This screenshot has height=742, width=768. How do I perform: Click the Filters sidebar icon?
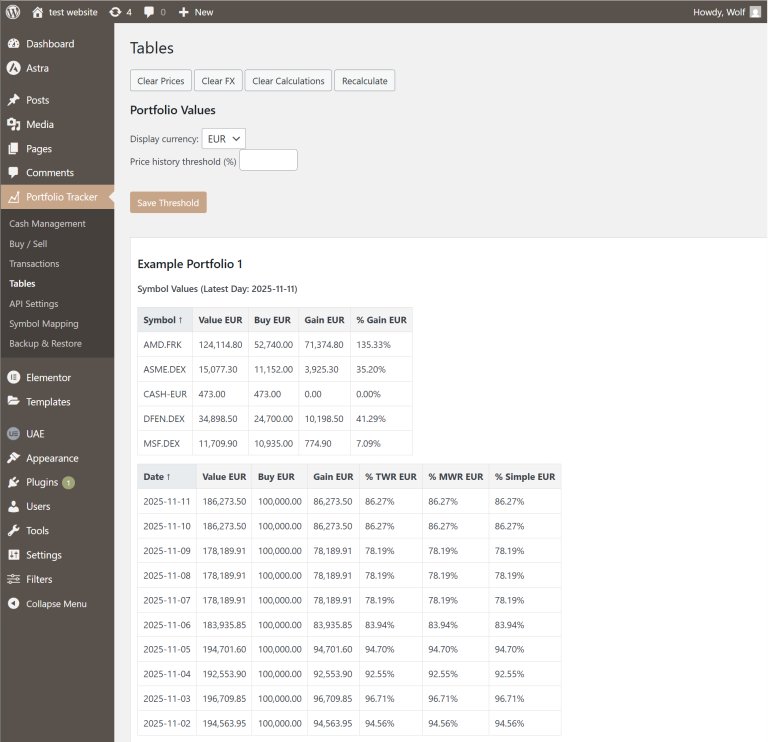tap(14, 579)
